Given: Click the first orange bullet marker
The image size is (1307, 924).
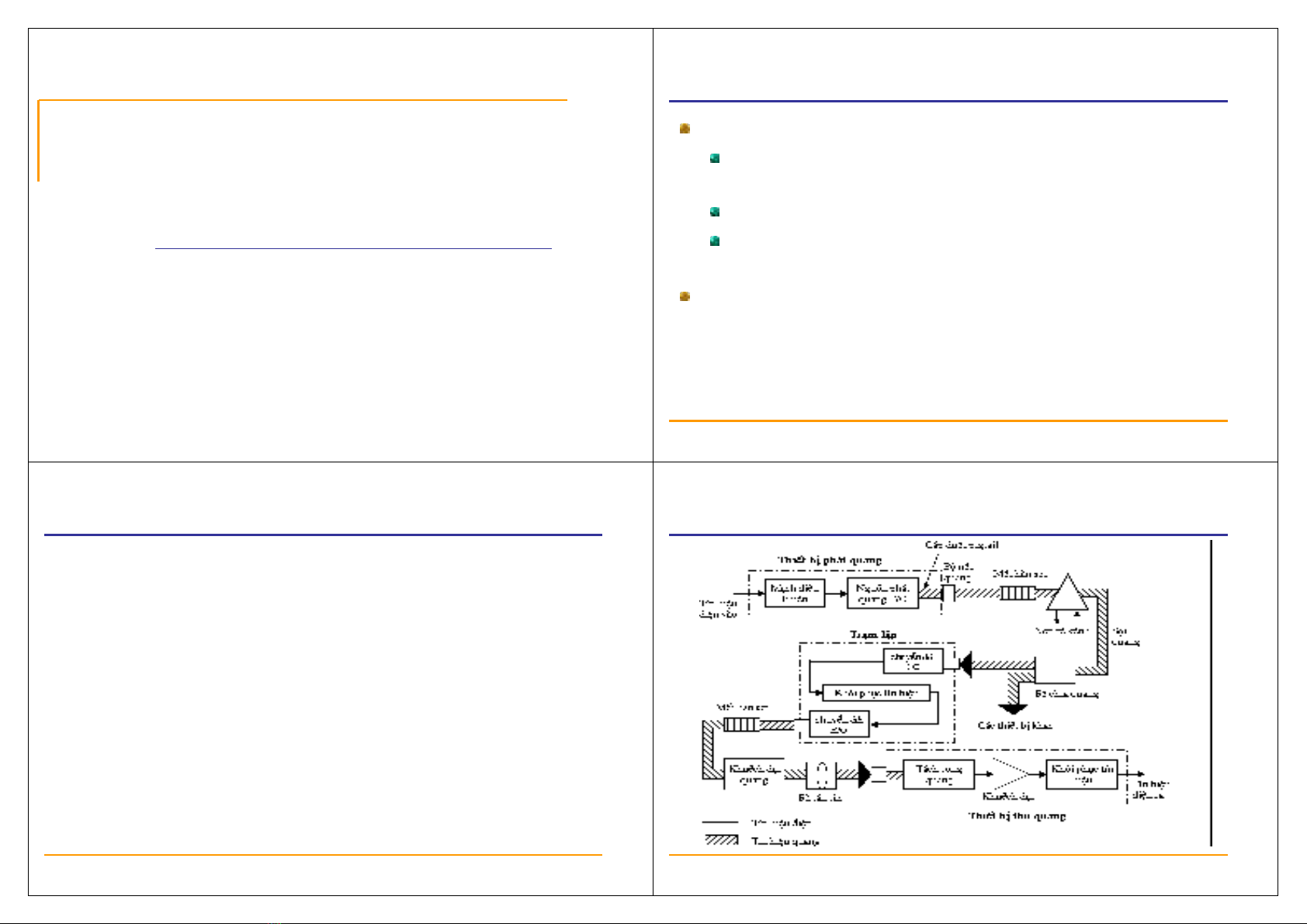Looking at the screenshot, I should click(x=685, y=129).
